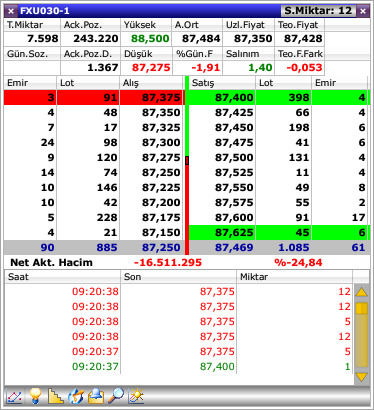Viewport: 374px width, 410px height.
Task: Click the blue globe with pencil icon
Action: [76, 396]
